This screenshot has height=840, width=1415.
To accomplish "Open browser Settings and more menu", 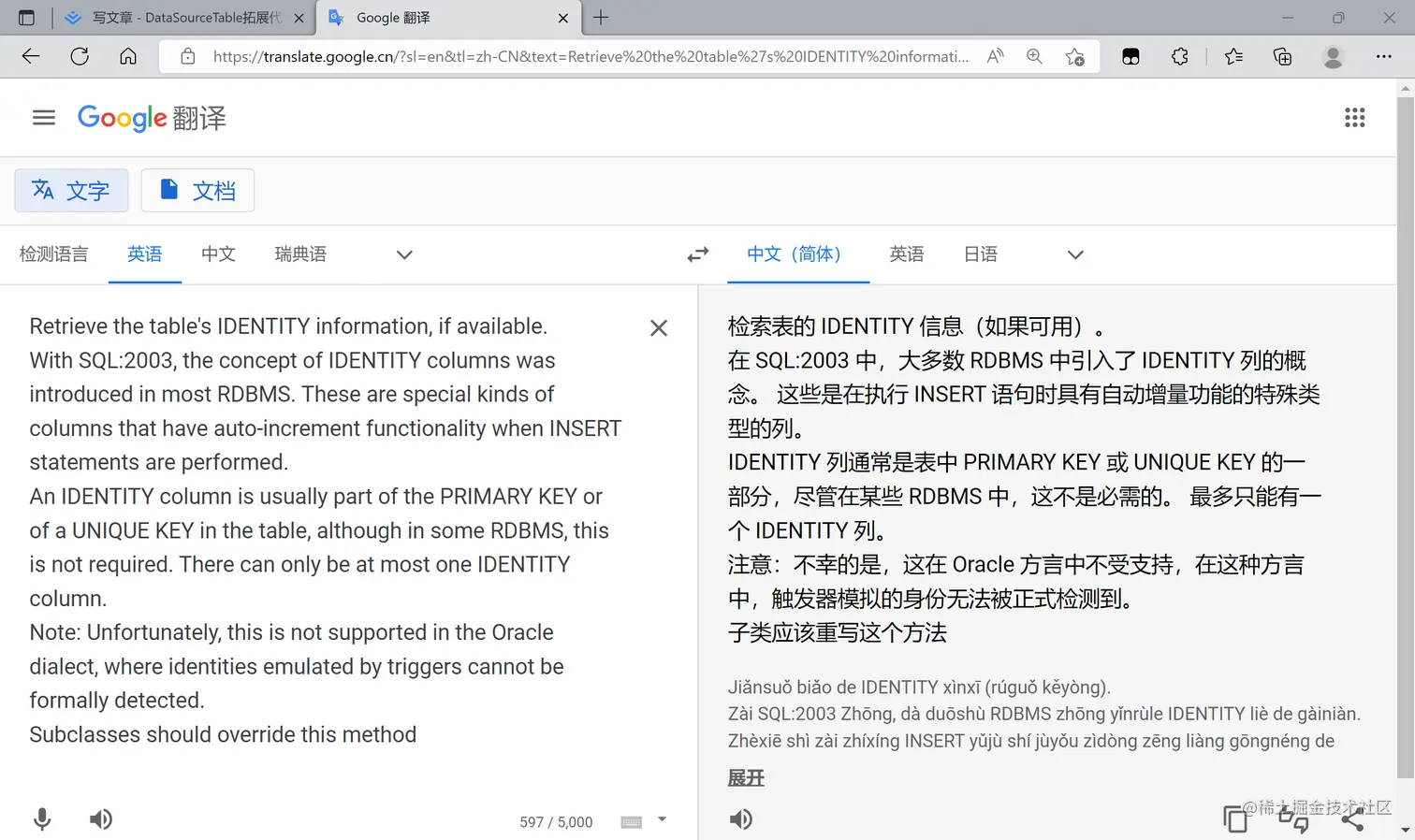I will [x=1384, y=57].
